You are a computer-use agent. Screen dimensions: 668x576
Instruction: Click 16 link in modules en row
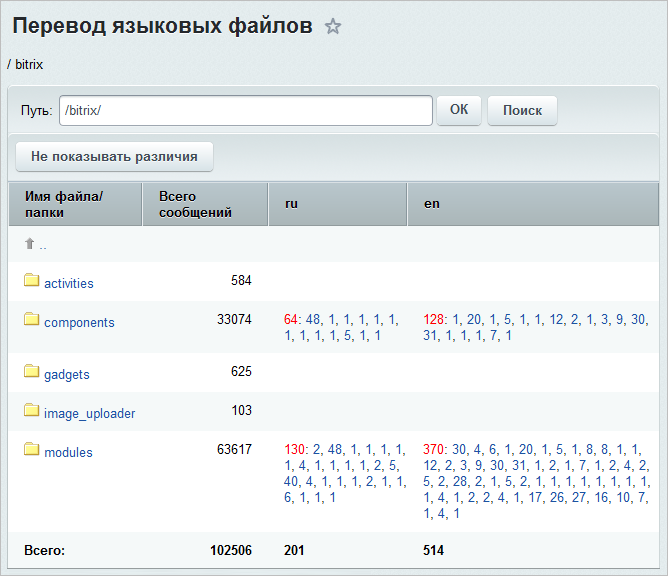coord(601,498)
